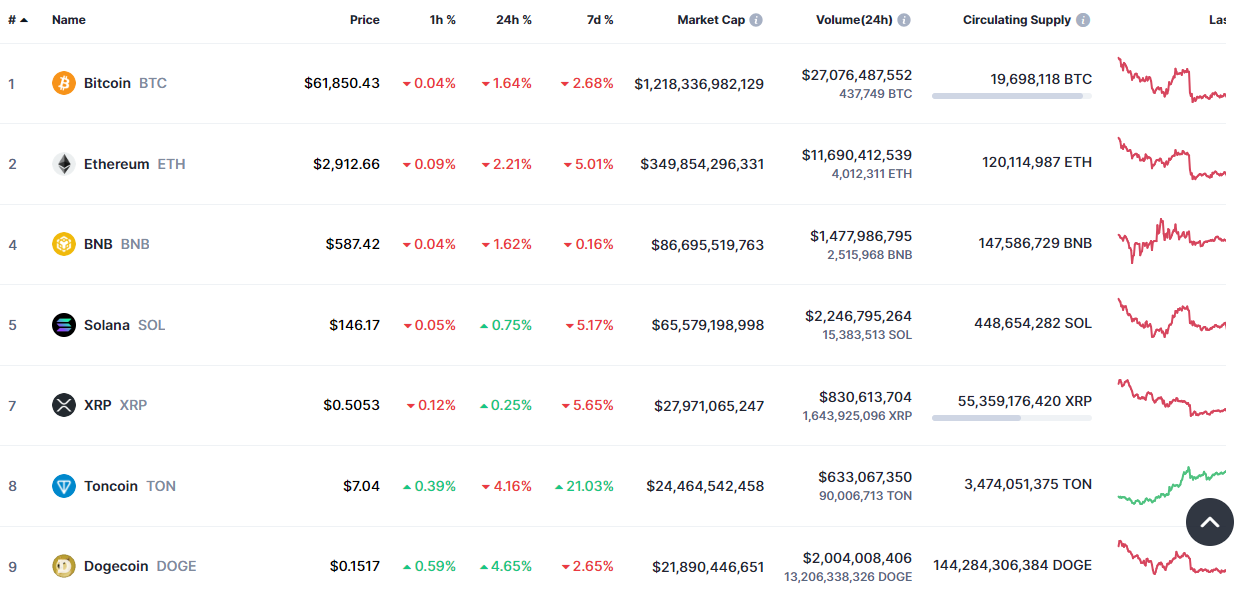
Task: Open Ethereum 7-day sparkline chart
Action: tap(1171, 160)
